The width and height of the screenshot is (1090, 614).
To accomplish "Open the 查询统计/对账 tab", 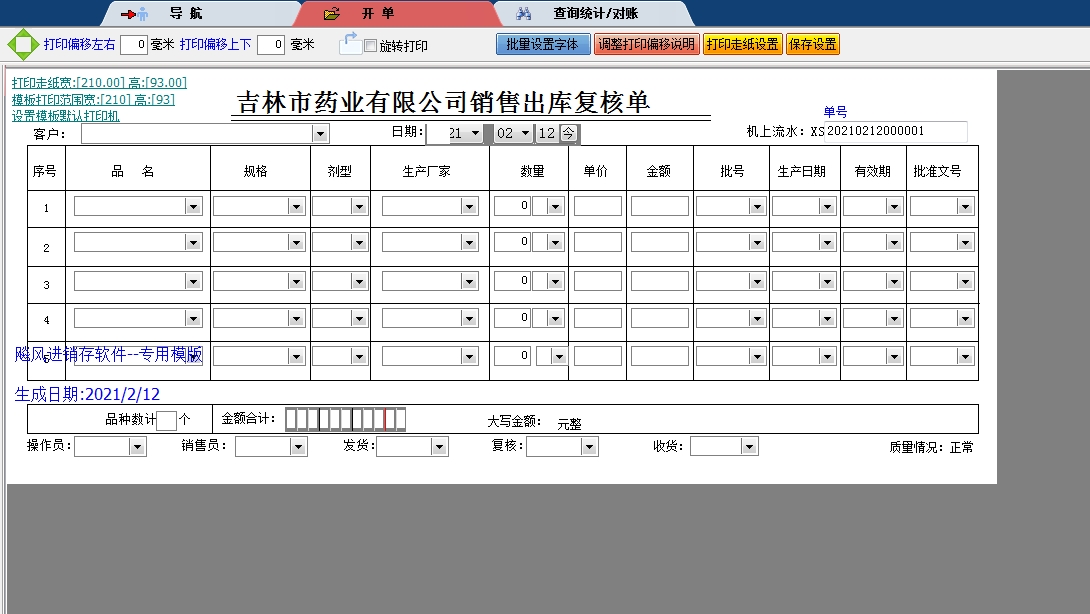I will point(595,14).
